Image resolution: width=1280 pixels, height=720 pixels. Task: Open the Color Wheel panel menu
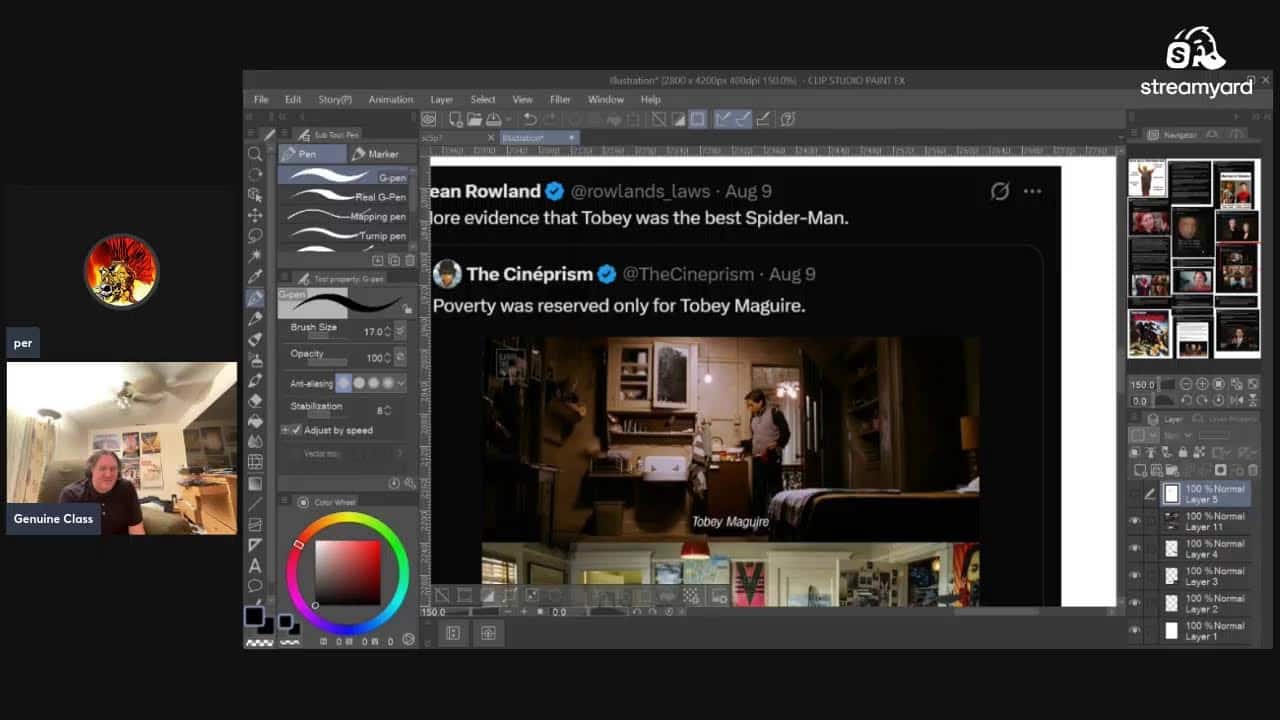[x=286, y=502]
